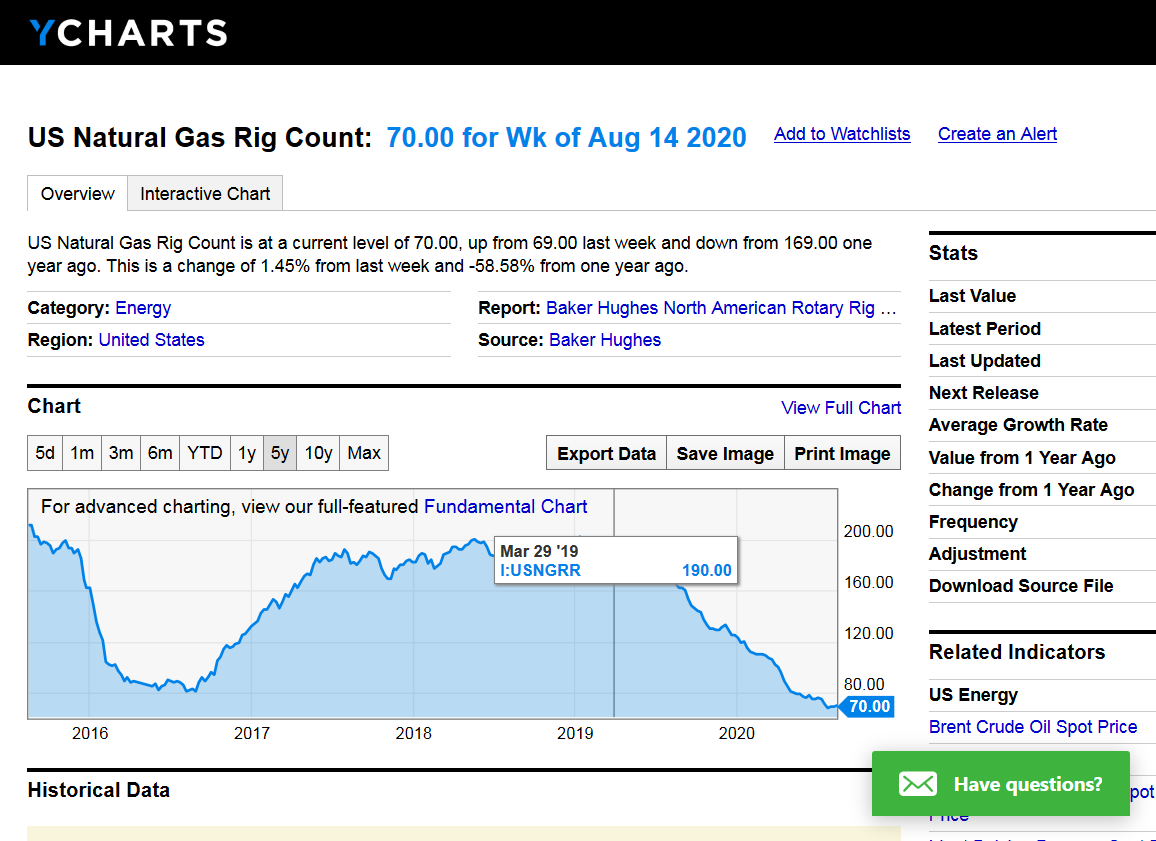Select the 1m time range
1156x841 pixels.
click(x=82, y=453)
